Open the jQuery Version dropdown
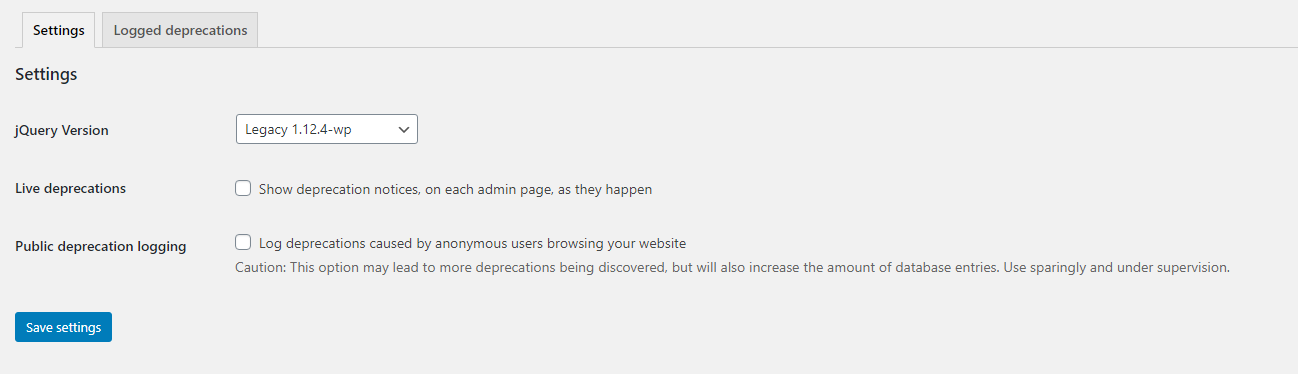This screenshot has width=1298, height=374. click(327, 129)
